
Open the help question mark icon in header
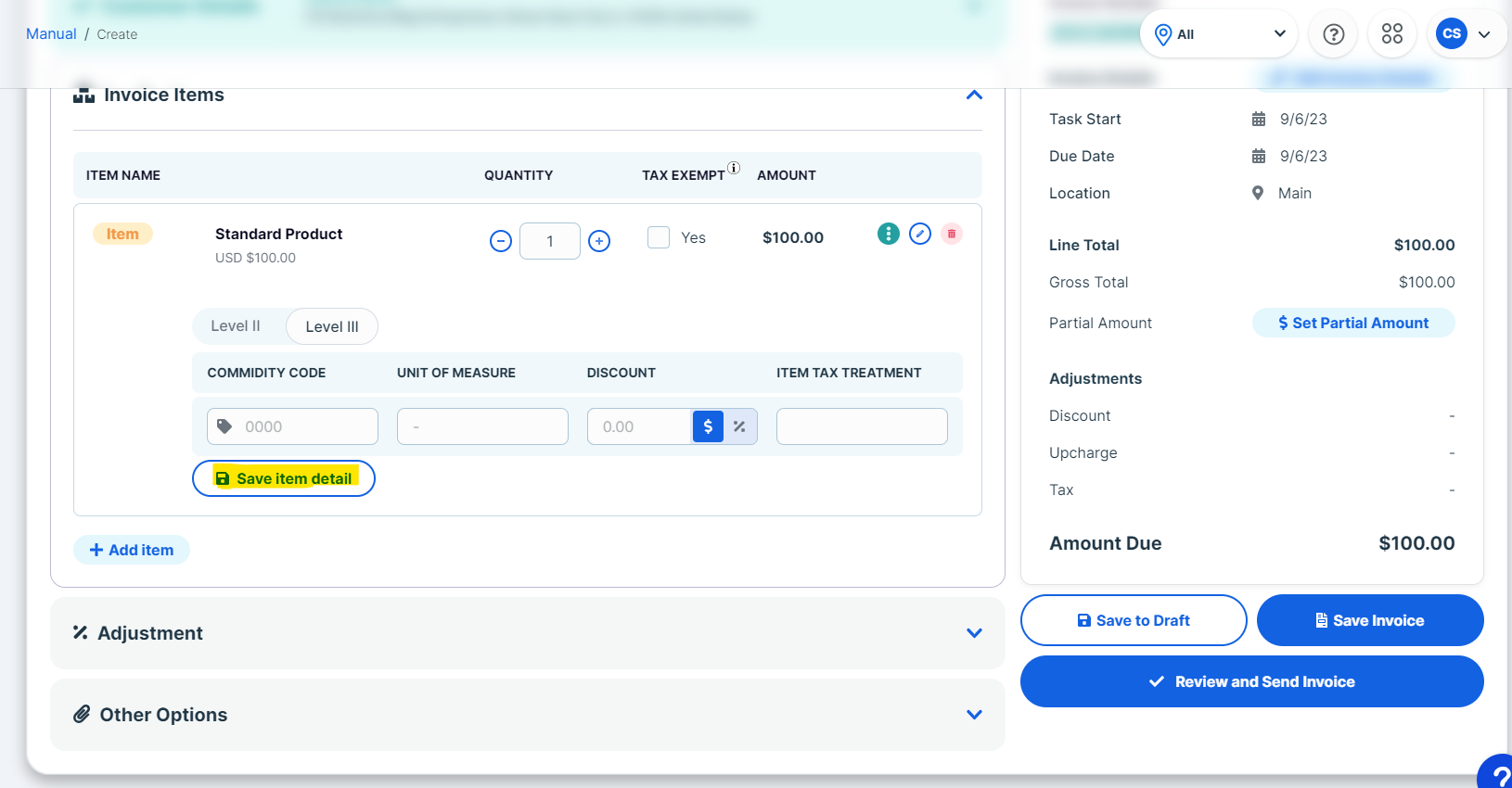[x=1334, y=34]
